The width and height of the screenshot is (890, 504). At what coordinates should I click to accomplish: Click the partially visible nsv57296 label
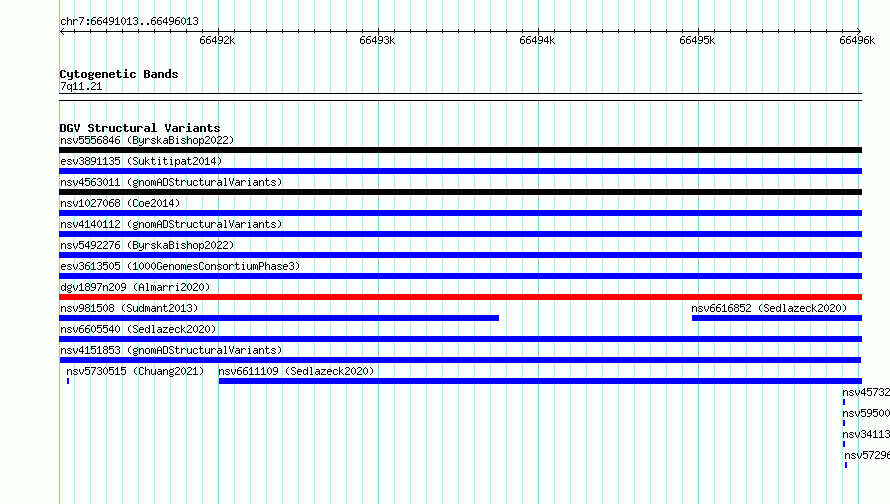coord(867,455)
